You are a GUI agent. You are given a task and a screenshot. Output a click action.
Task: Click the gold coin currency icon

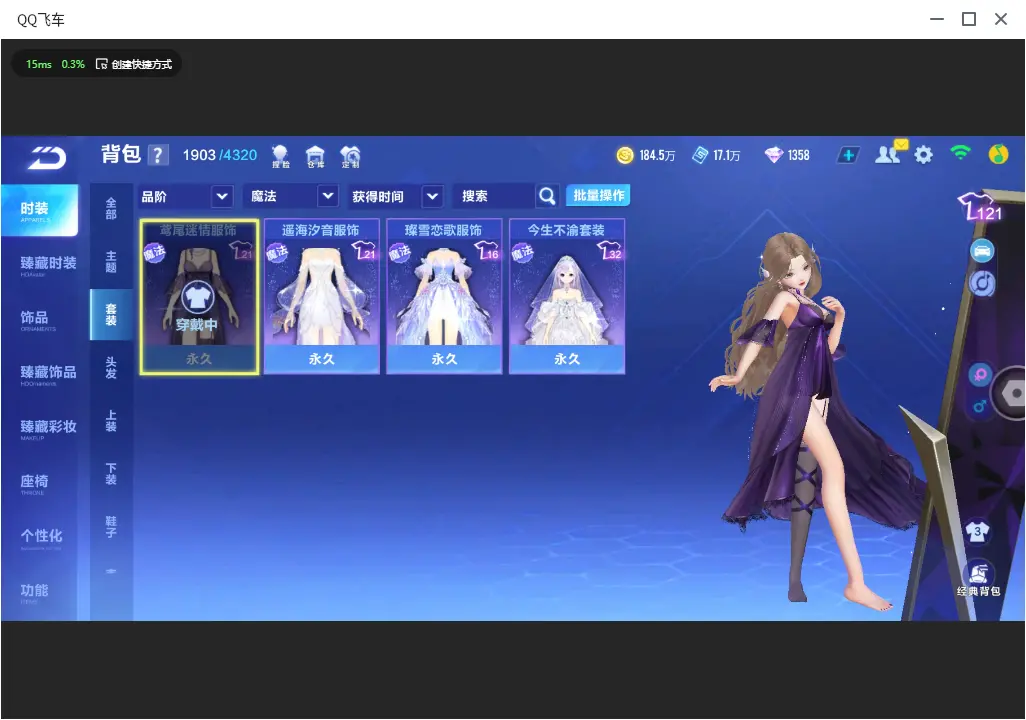click(x=625, y=155)
